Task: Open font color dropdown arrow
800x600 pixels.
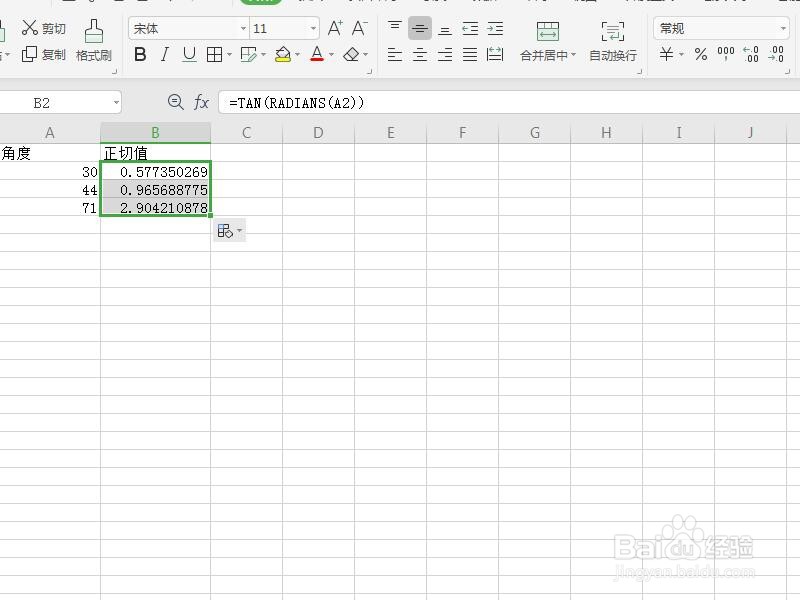Action: 332,55
